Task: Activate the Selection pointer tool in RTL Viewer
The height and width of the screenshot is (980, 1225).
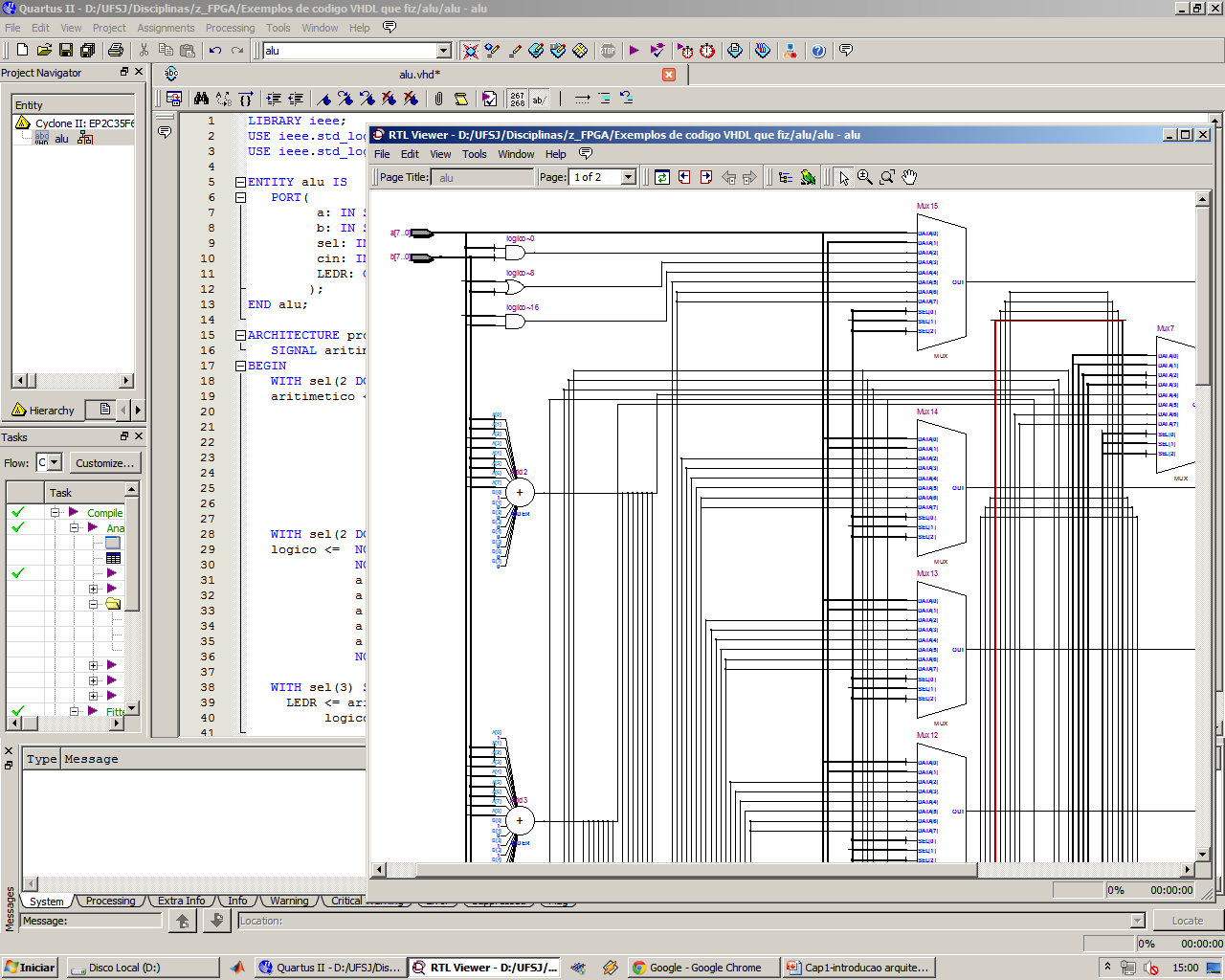Action: (843, 177)
